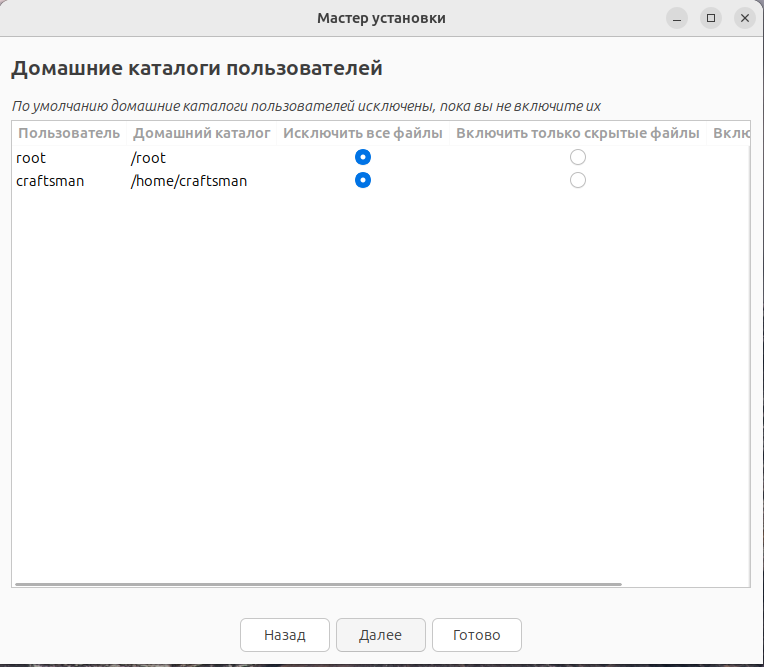Enable 'Include only hidden files' for root
The width and height of the screenshot is (764, 667).
[578, 157]
